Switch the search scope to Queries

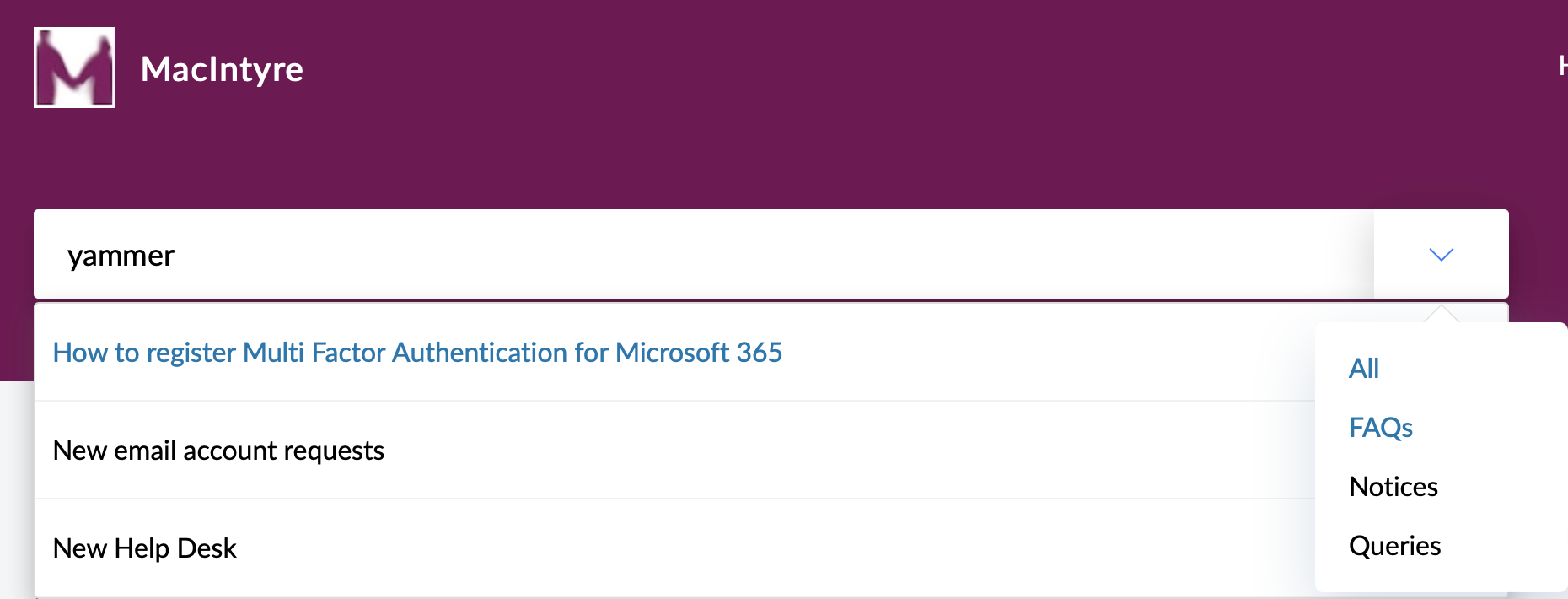pyautogui.click(x=1394, y=546)
